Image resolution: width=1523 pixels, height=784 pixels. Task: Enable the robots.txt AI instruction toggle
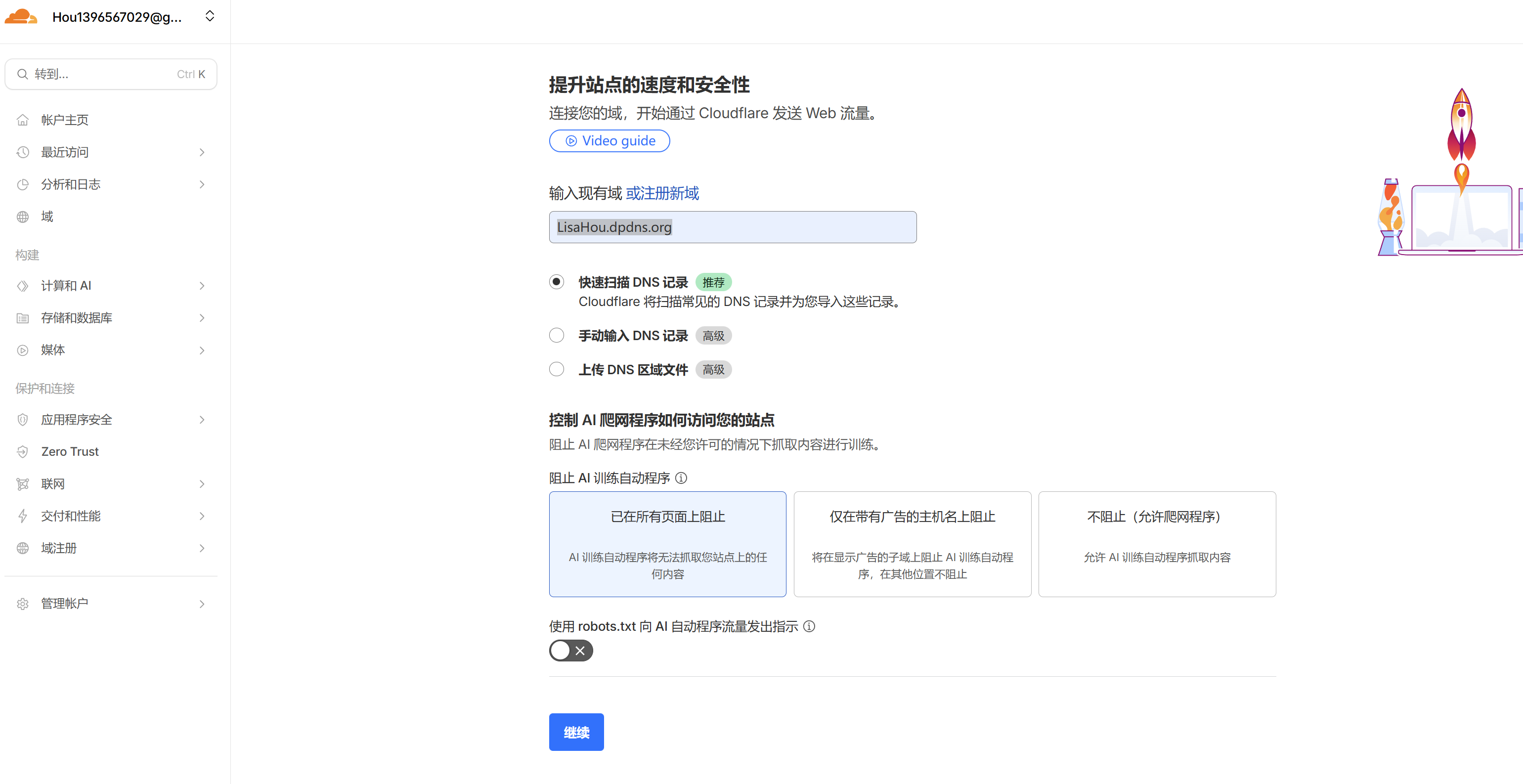[570, 651]
